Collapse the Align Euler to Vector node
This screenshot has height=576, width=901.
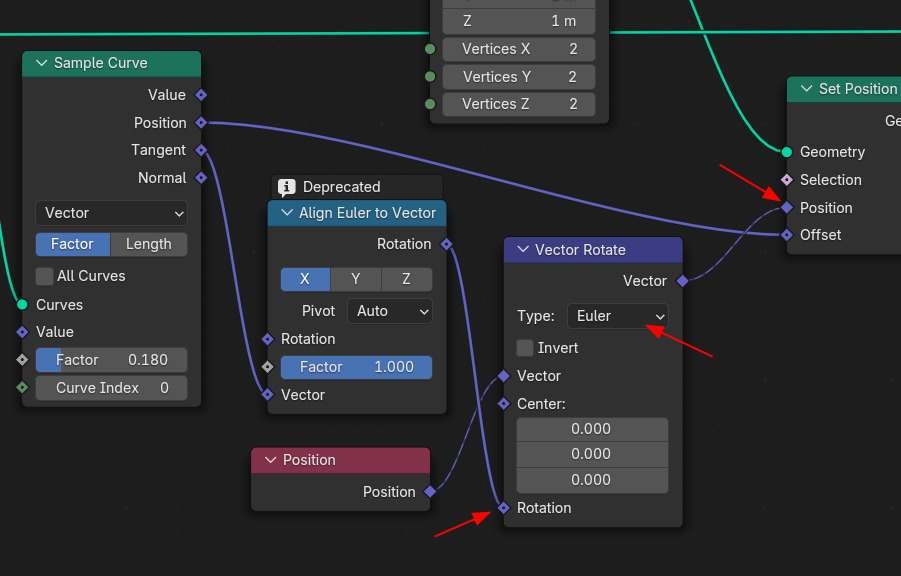(287, 213)
